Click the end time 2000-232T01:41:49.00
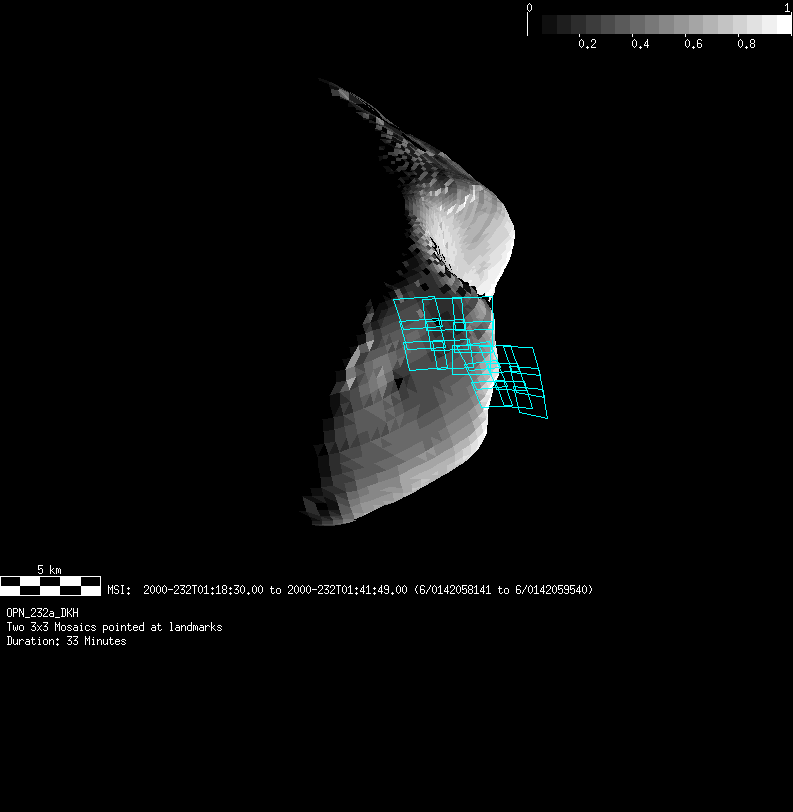The height and width of the screenshot is (812, 793). [x=347, y=590]
